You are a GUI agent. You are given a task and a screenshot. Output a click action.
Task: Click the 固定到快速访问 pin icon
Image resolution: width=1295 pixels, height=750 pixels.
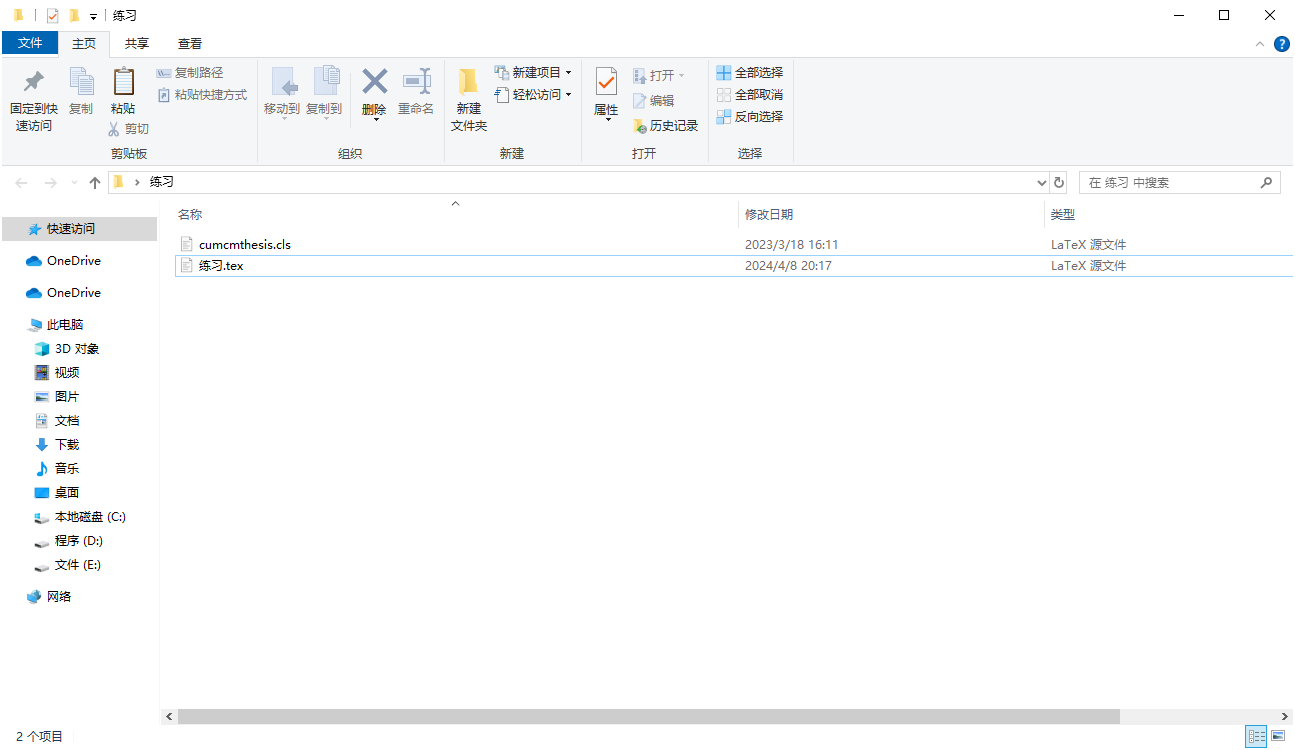pos(33,82)
